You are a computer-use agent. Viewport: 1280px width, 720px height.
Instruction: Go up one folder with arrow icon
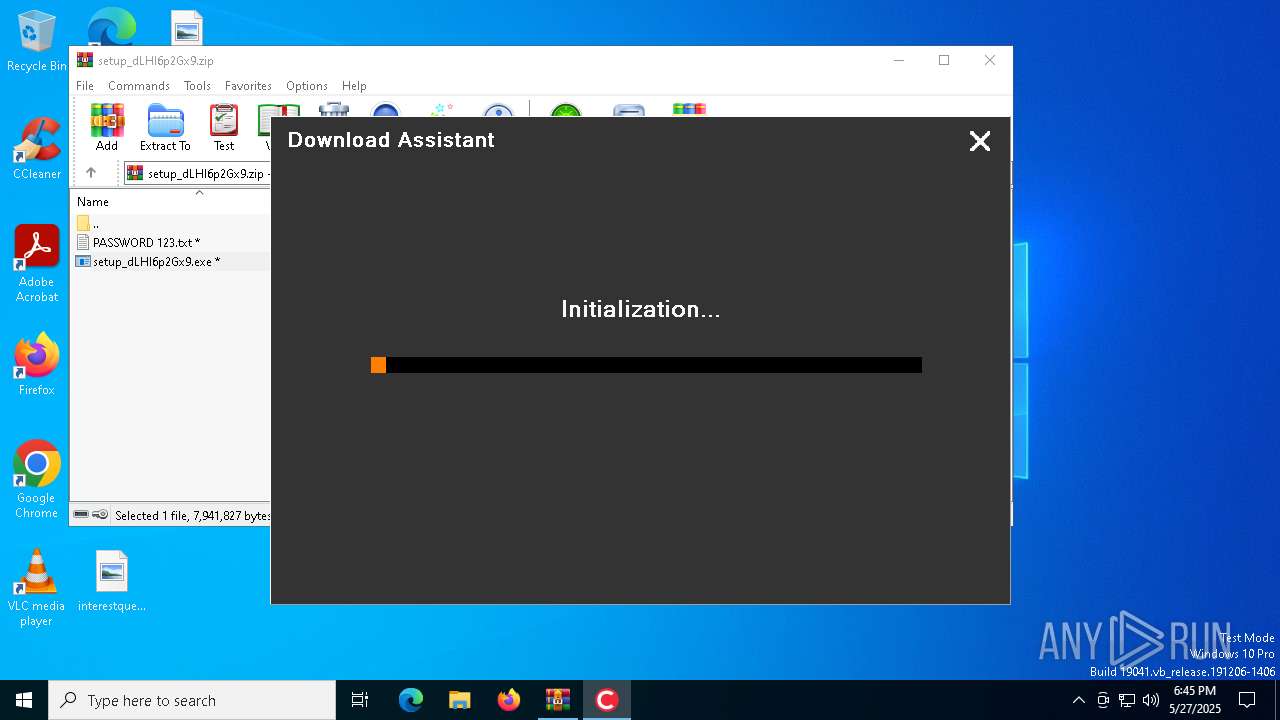91,173
